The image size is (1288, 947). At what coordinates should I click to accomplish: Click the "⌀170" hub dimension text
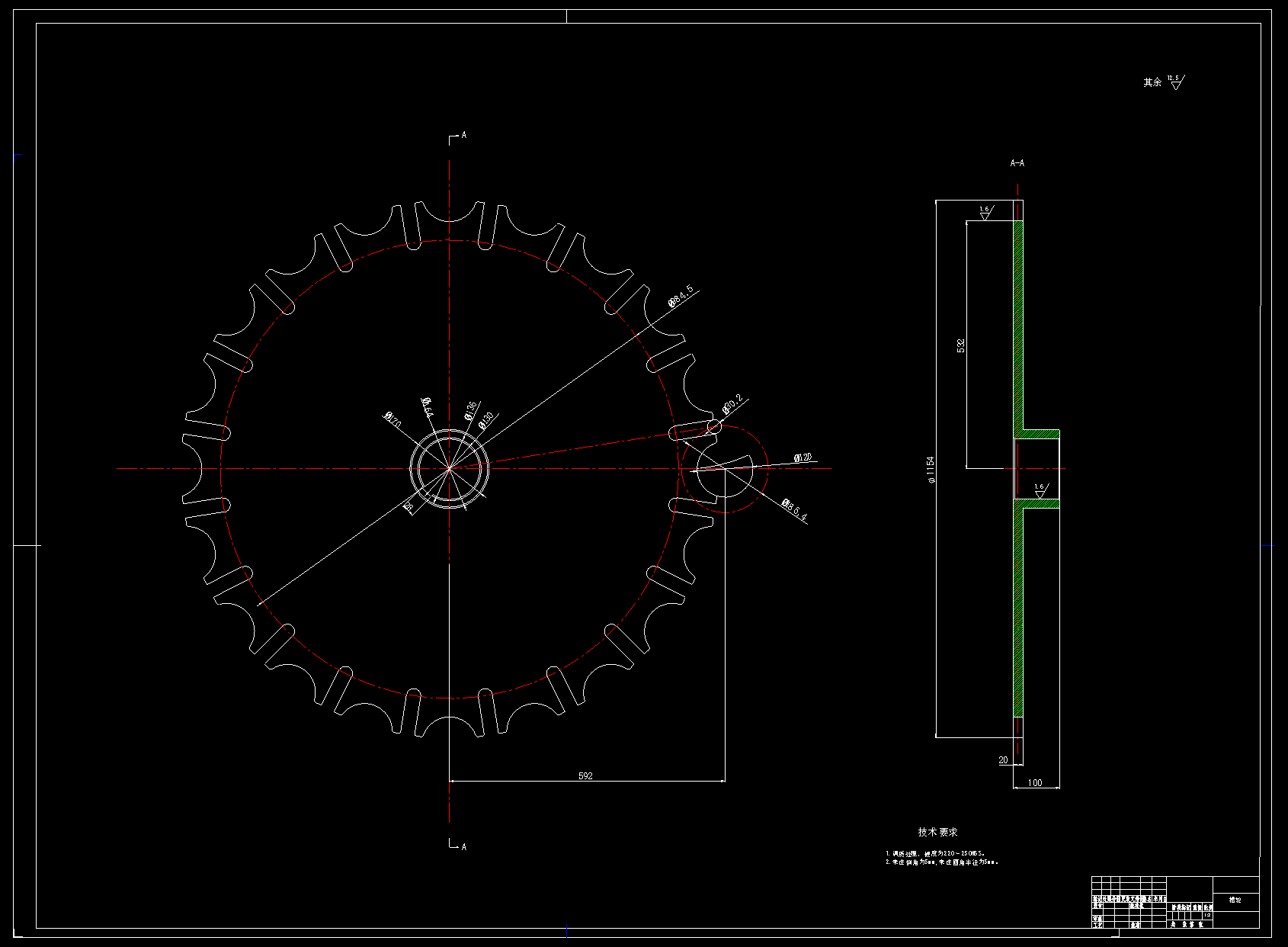pos(392,419)
